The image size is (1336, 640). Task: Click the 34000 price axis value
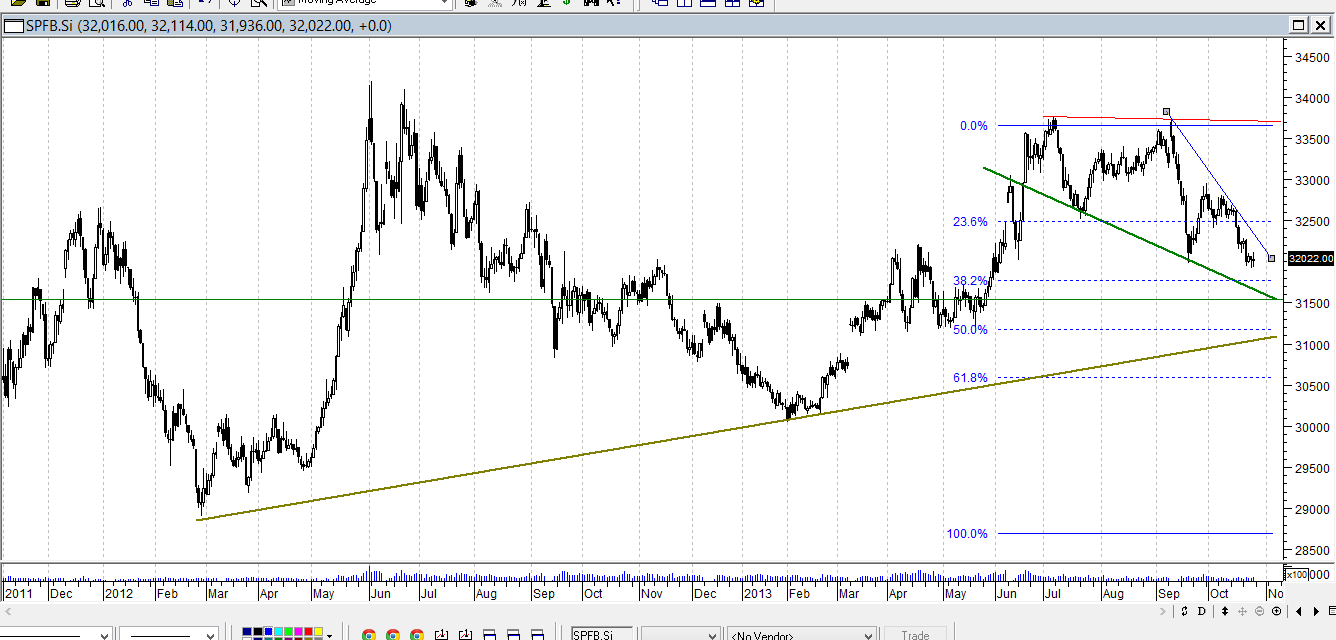(x=1310, y=99)
